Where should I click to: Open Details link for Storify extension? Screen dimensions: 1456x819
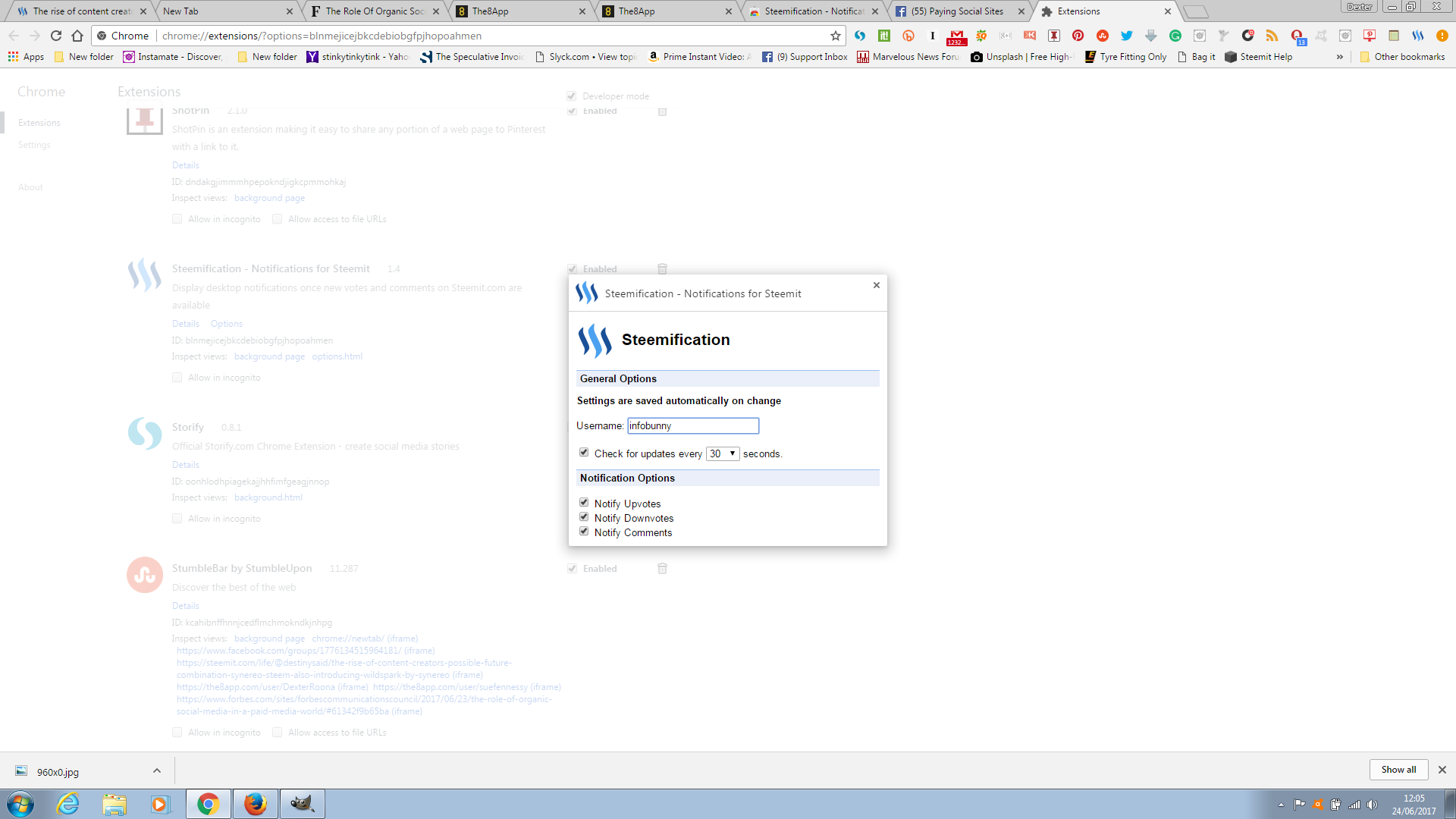(186, 465)
